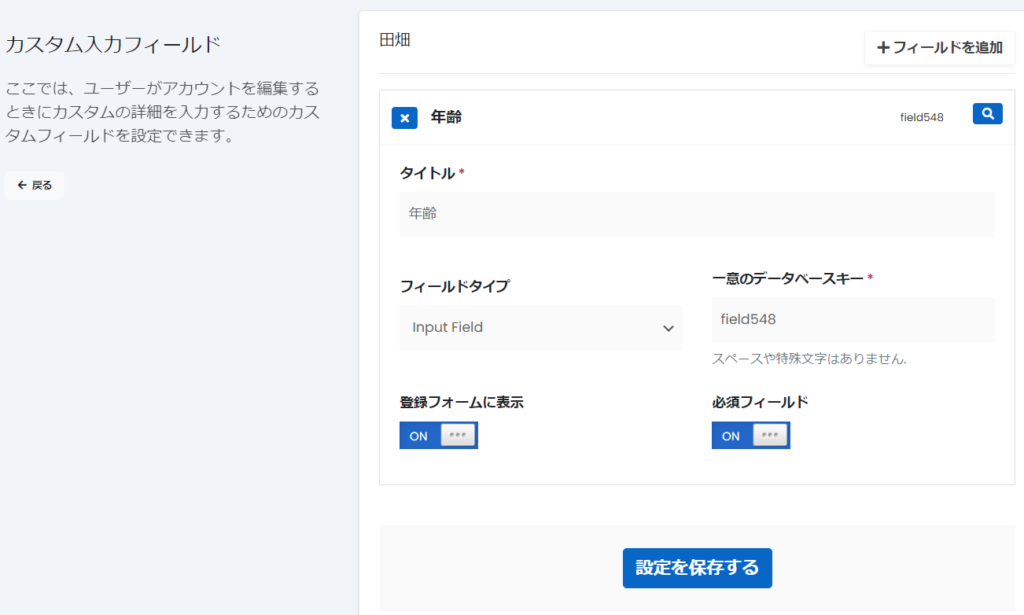Click the カスタム入力フィールド page heading

coord(113,44)
